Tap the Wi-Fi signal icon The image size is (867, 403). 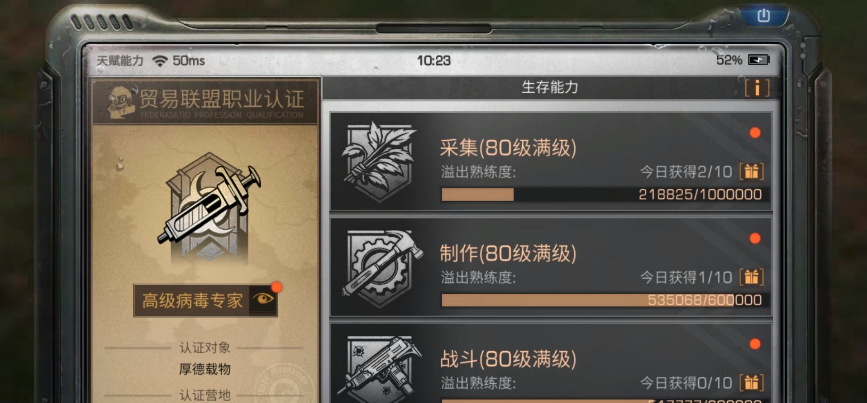[x=160, y=61]
